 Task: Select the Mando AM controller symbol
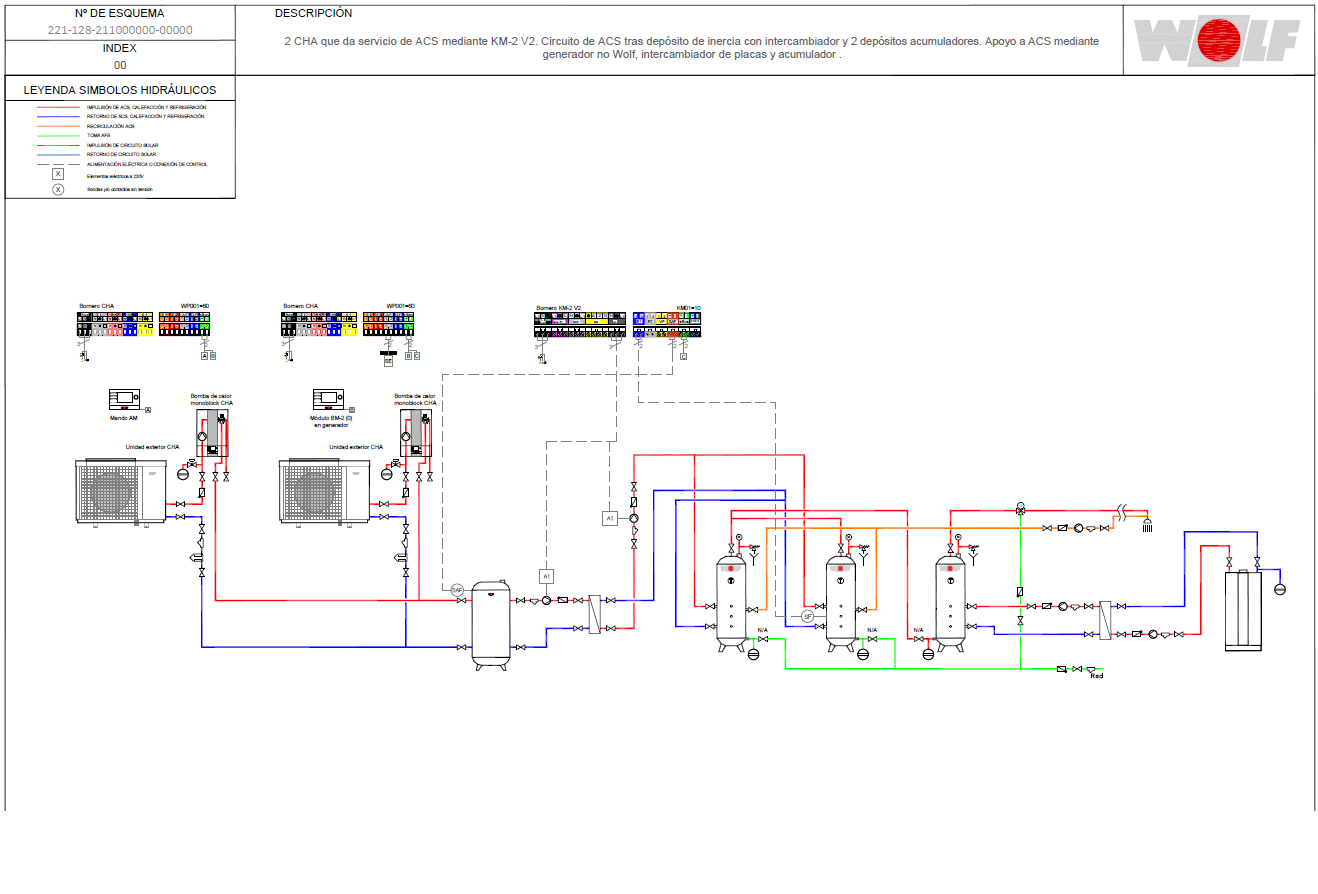pyautogui.click(x=125, y=400)
